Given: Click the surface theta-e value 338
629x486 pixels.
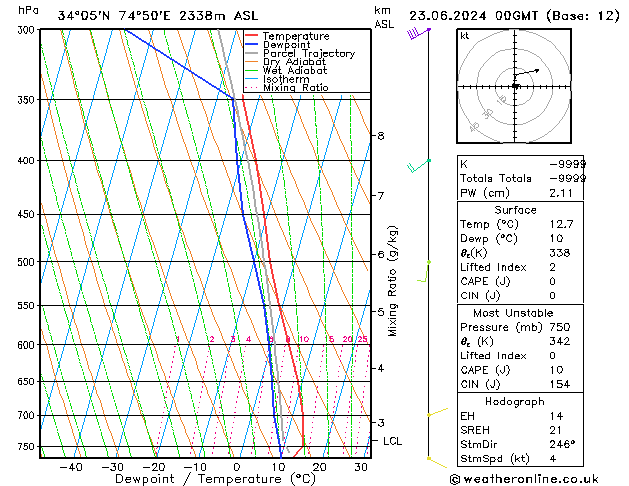Looking at the screenshot, I should coord(560,253).
